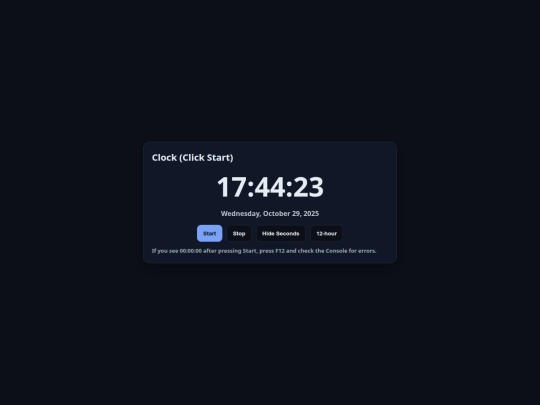Switch to 12-hour time format
Screen dimensions: 540x405
coord(326,233)
